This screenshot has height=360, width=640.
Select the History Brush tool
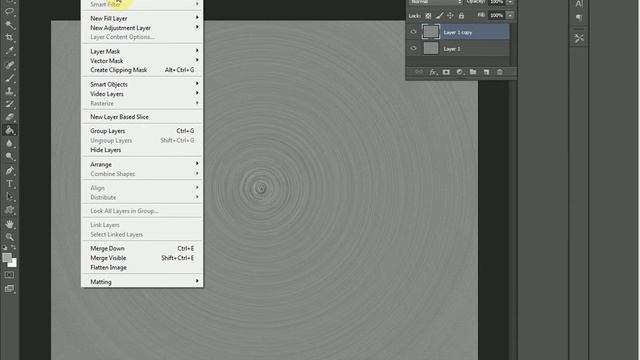[9, 104]
